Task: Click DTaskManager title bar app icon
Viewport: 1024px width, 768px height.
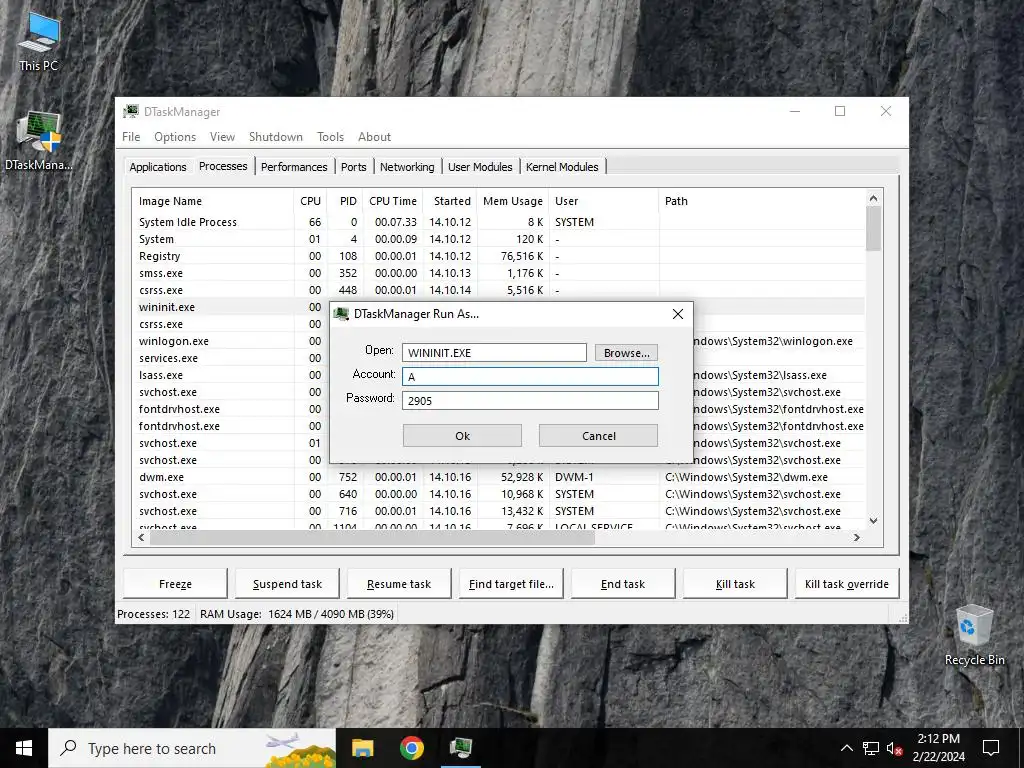Action: click(131, 112)
